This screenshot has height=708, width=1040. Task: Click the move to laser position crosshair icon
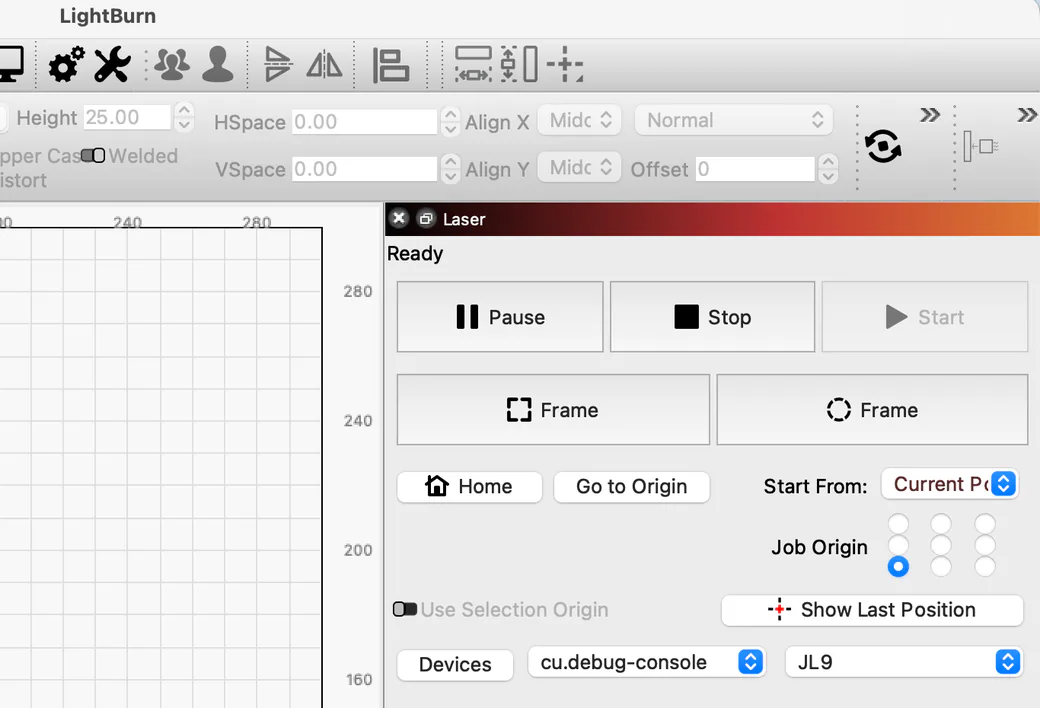pyautogui.click(x=565, y=64)
